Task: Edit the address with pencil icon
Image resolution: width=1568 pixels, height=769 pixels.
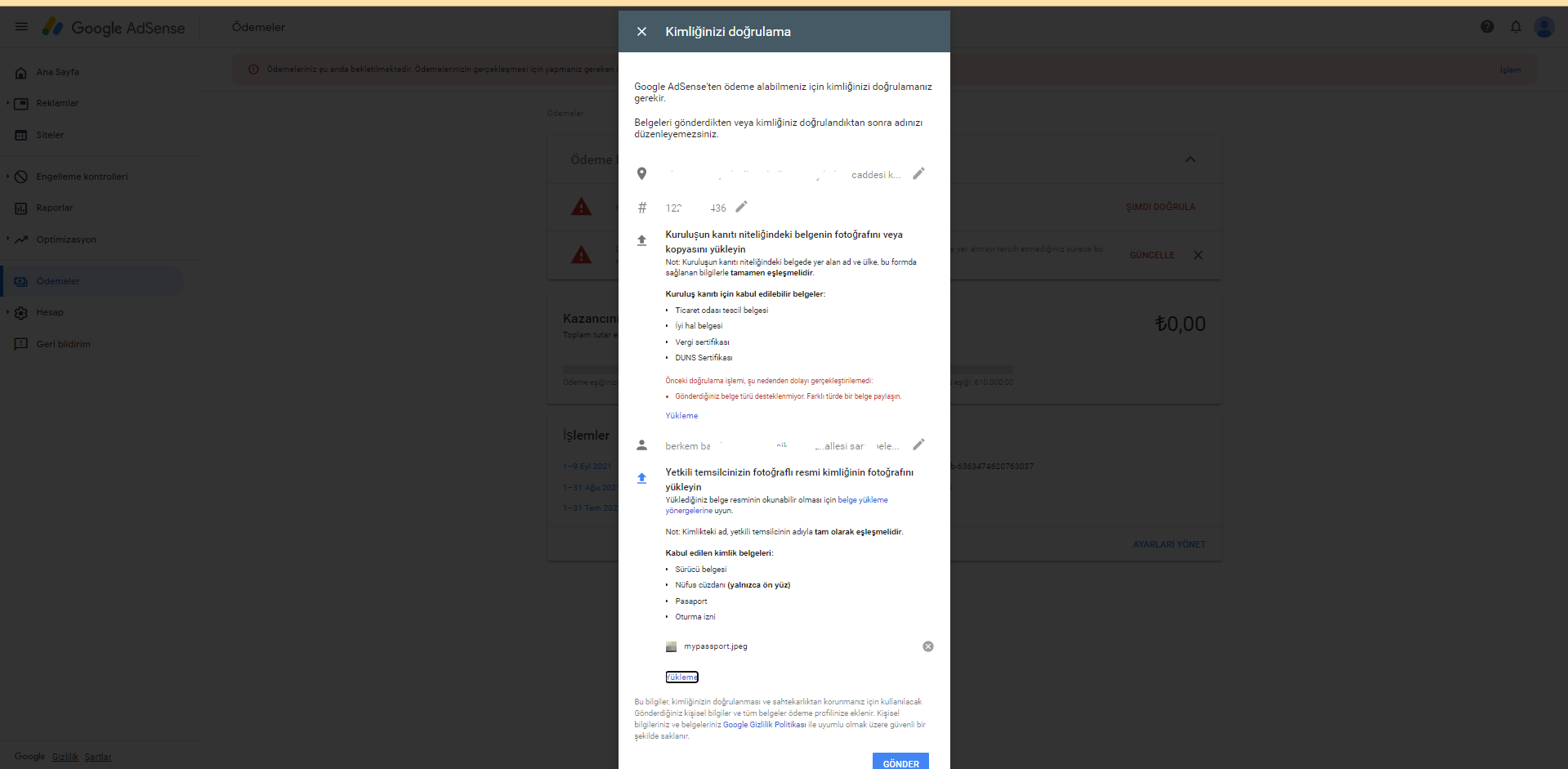Action: [918, 173]
